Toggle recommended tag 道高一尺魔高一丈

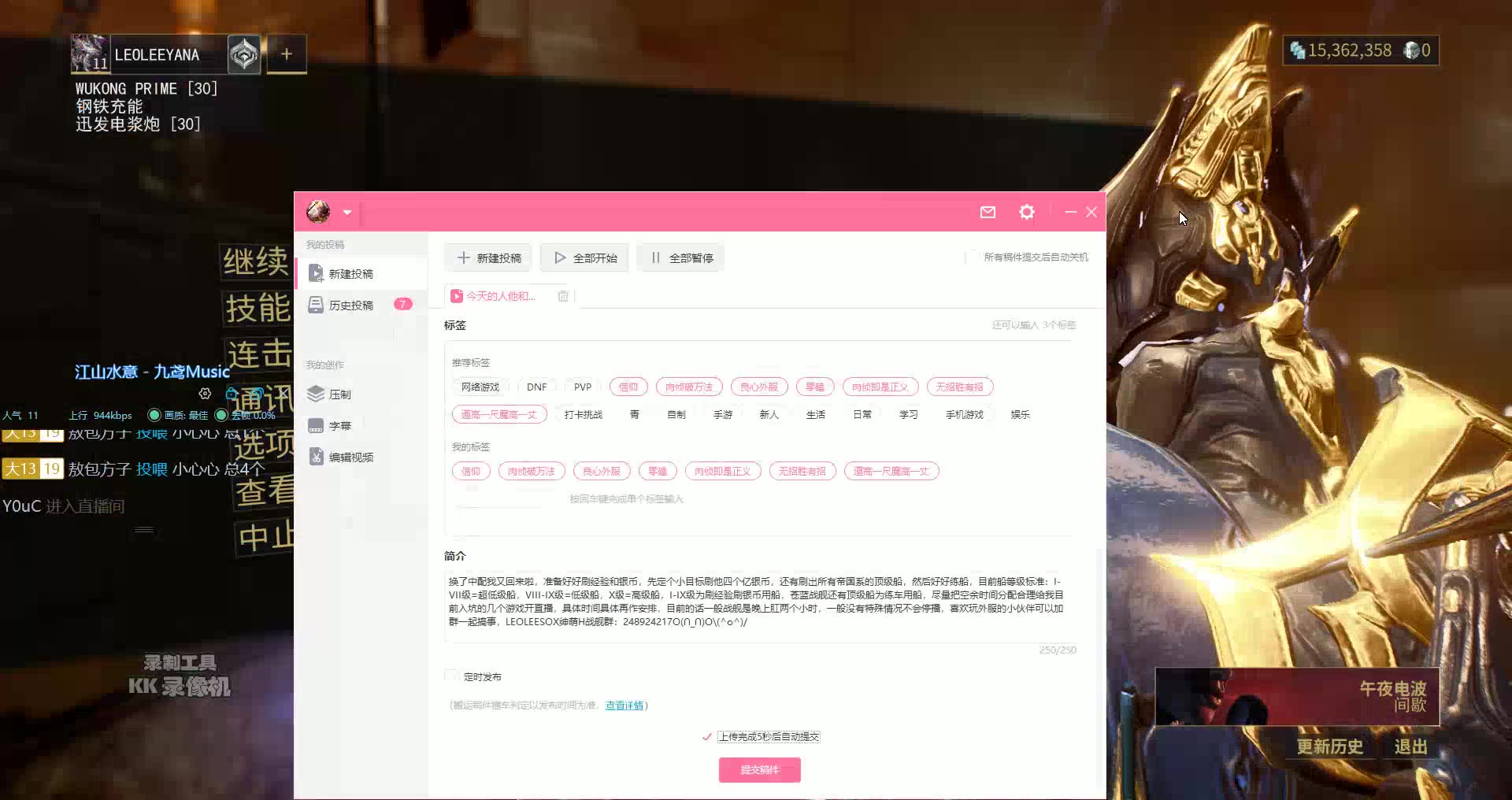click(499, 414)
